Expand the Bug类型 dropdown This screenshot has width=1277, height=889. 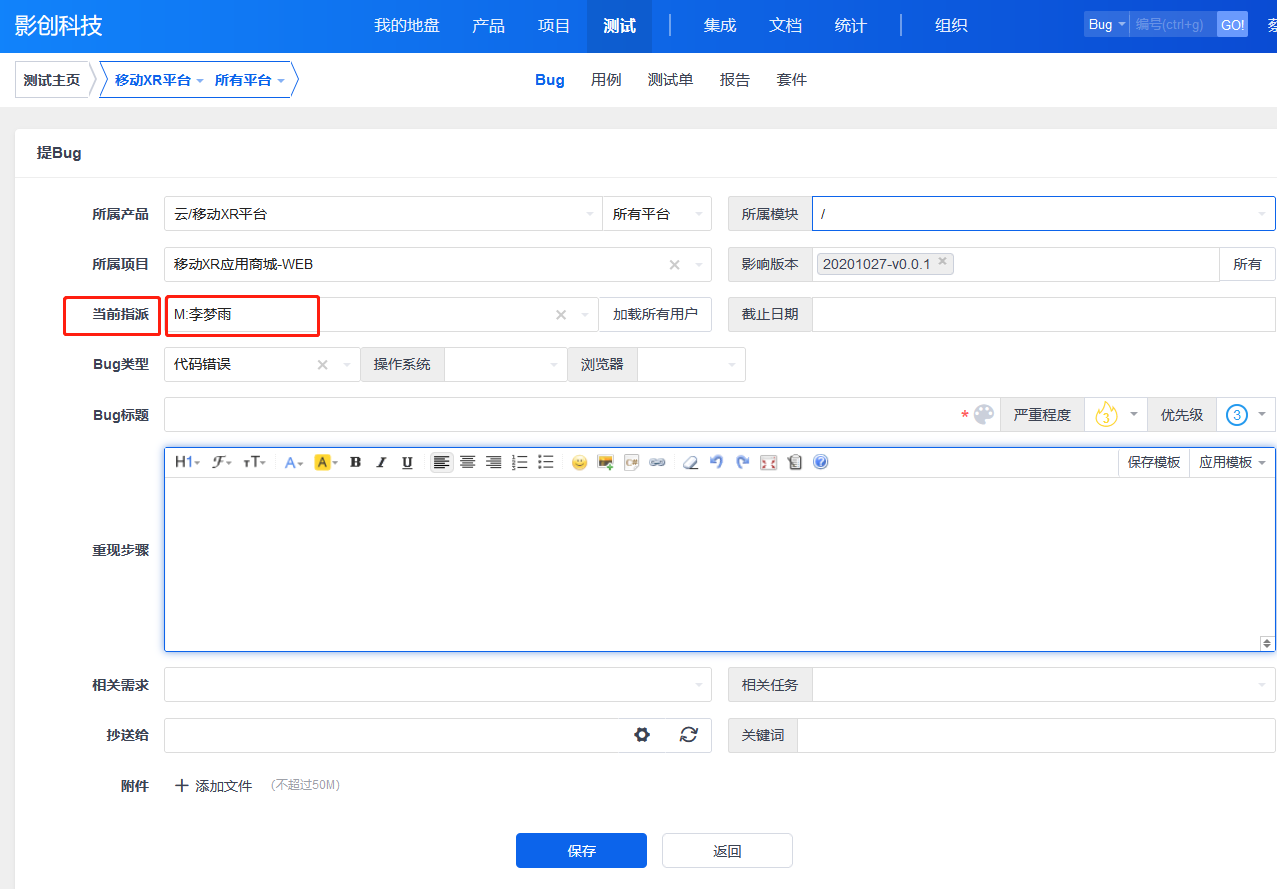coord(347,365)
